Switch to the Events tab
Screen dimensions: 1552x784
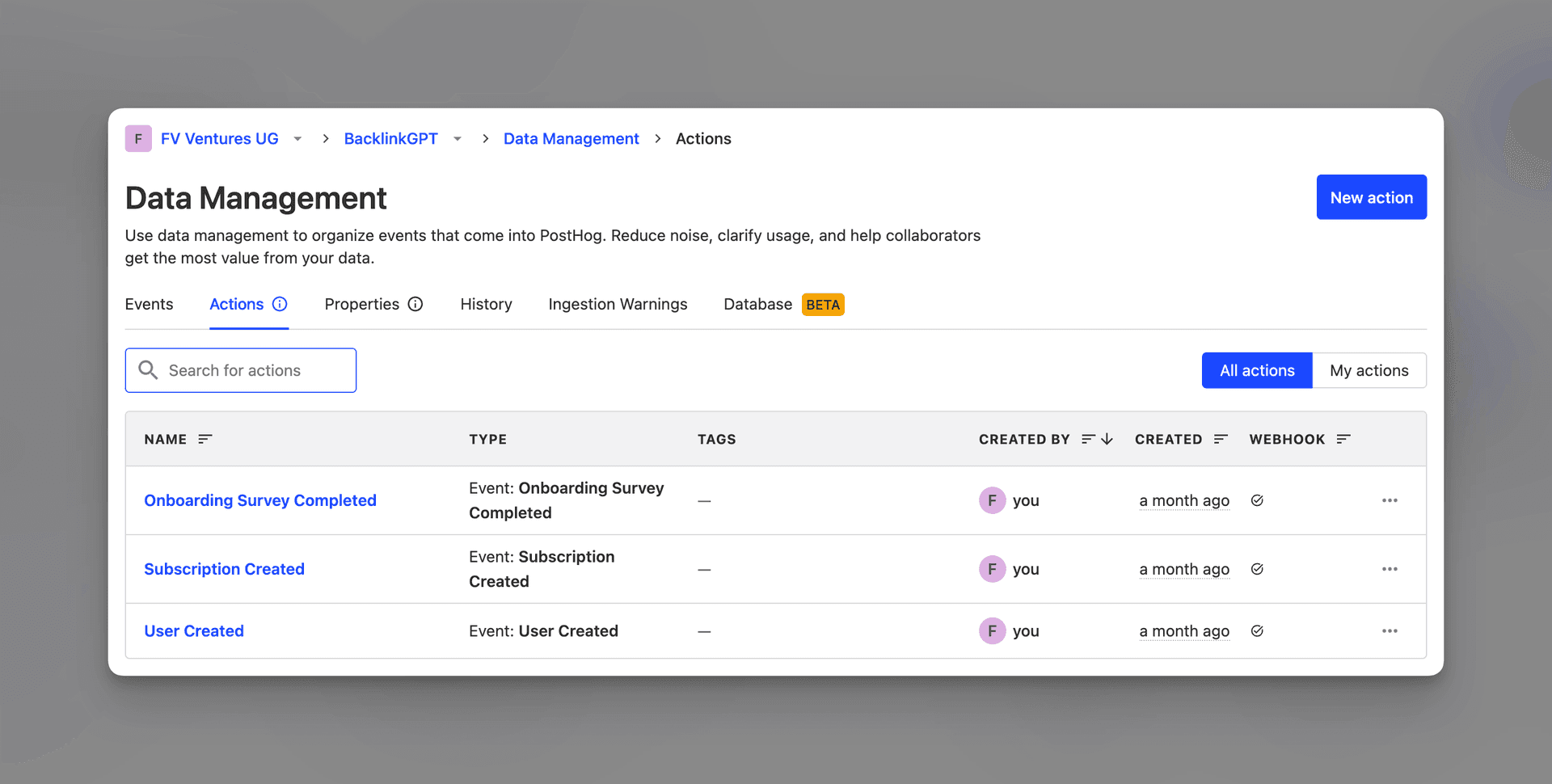point(149,304)
